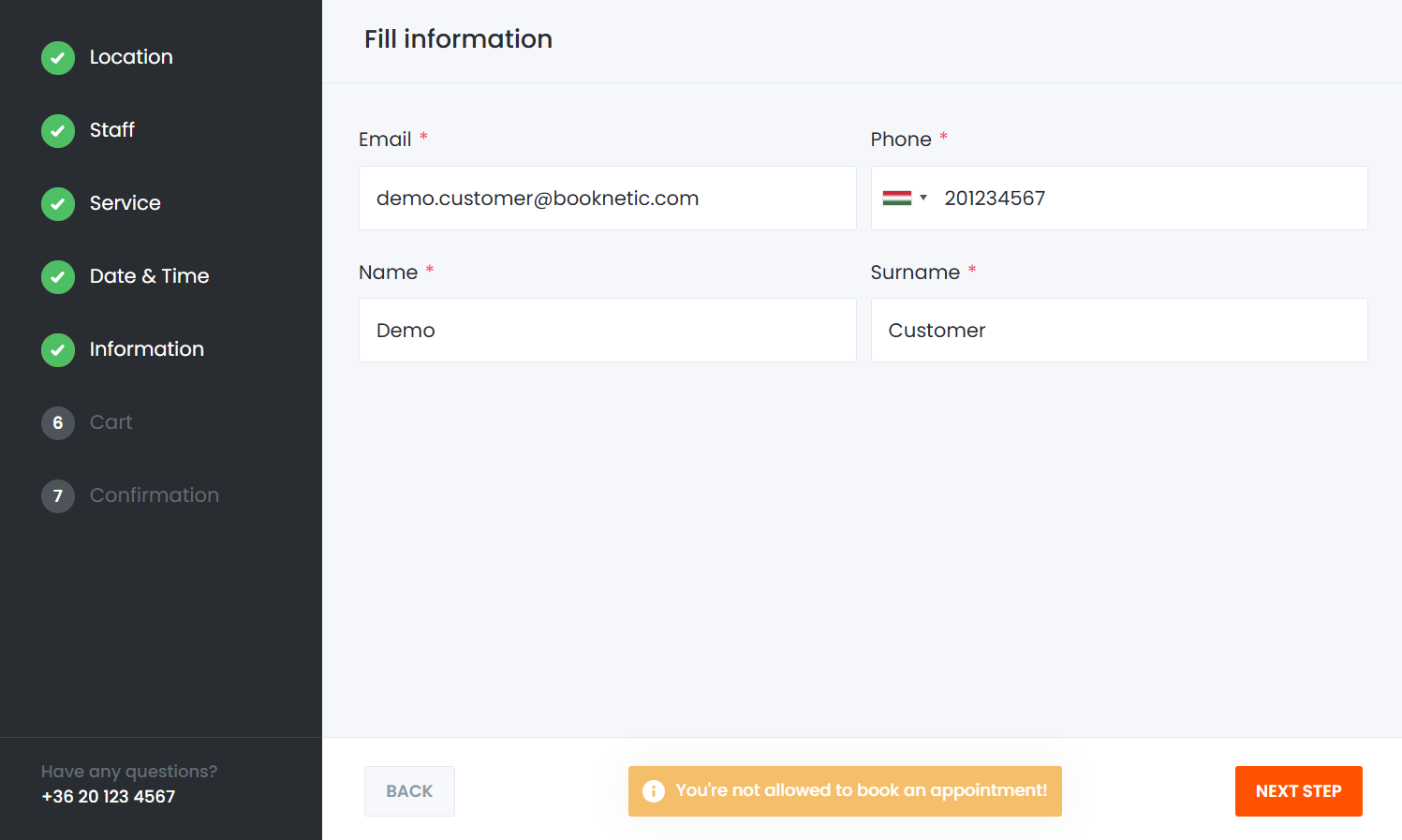This screenshot has width=1402, height=840.
Task: Click the NEXT STEP button
Action: pyautogui.click(x=1298, y=791)
